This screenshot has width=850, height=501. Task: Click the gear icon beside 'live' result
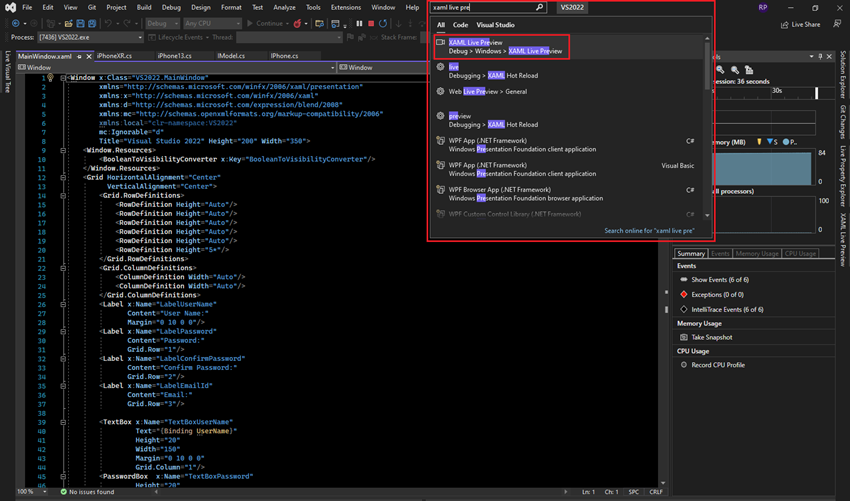point(440,67)
